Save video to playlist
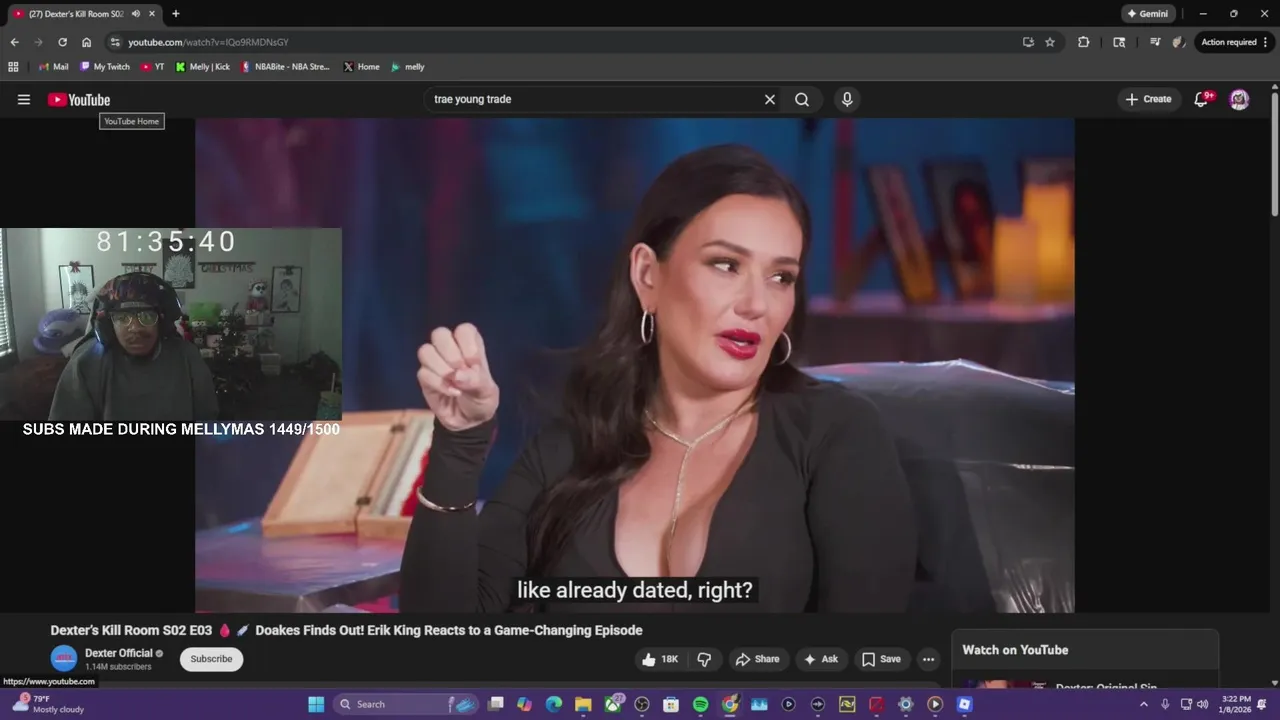The height and width of the screenshot is (720, 1280). click(x=881, y=659)
